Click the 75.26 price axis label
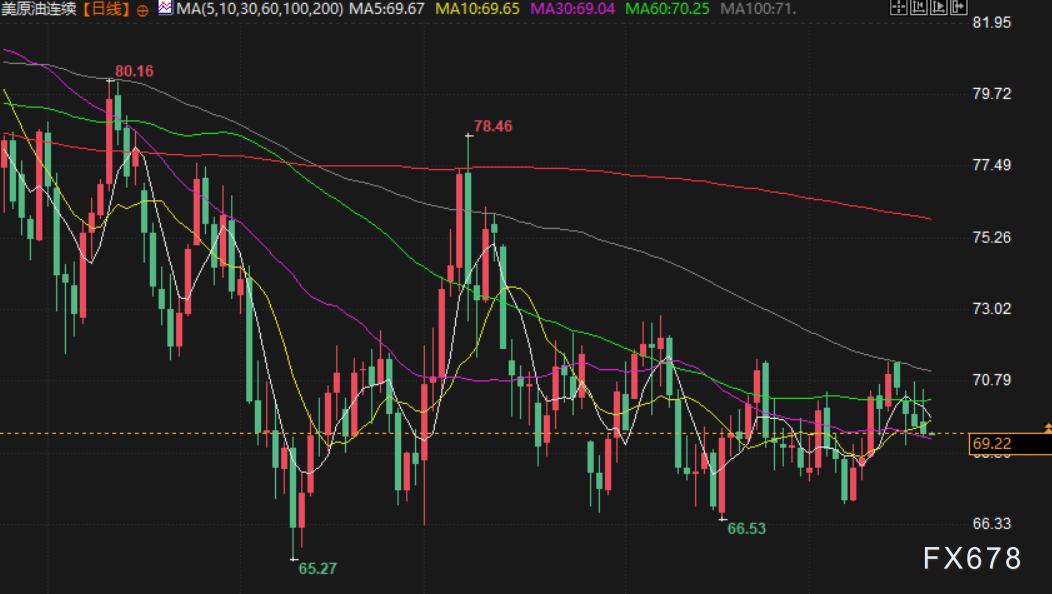Image resolution: width=1052 pixels, height=594 pixels. click(x=992, y=237)
